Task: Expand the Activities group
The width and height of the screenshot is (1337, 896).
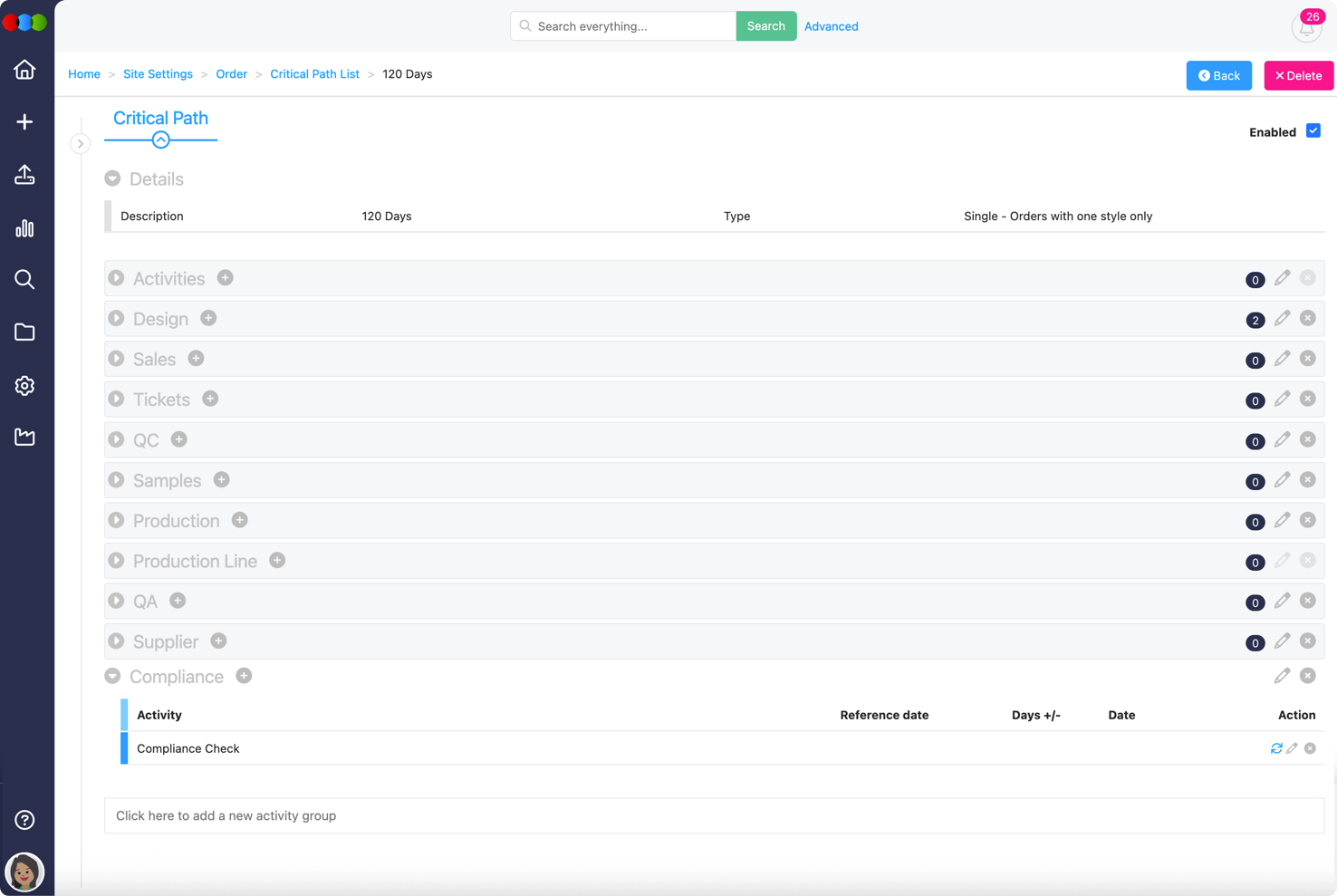Action: [x=116, y=278]
